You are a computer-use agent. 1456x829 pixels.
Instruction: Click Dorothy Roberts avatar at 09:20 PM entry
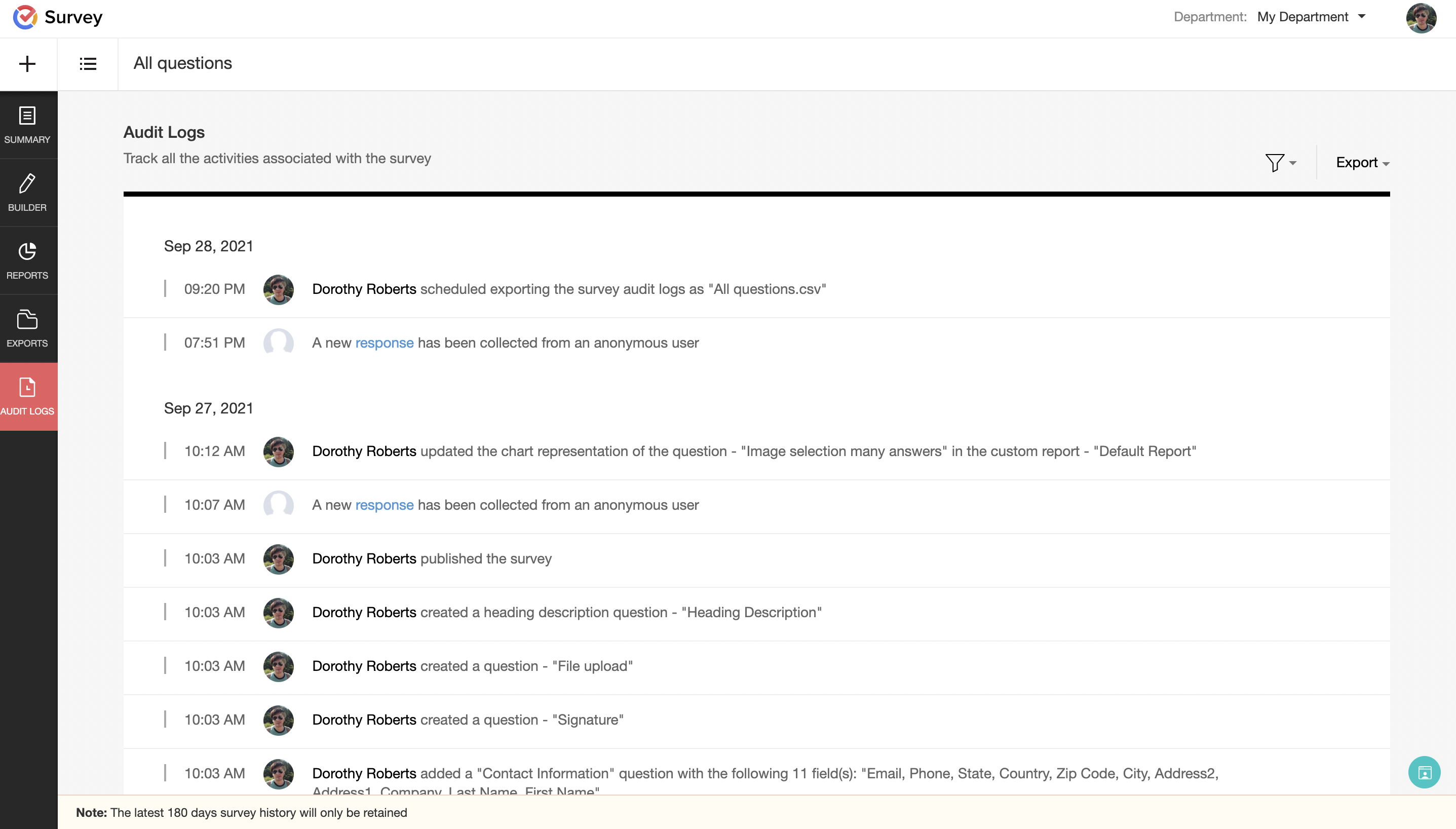pos(278,289)
